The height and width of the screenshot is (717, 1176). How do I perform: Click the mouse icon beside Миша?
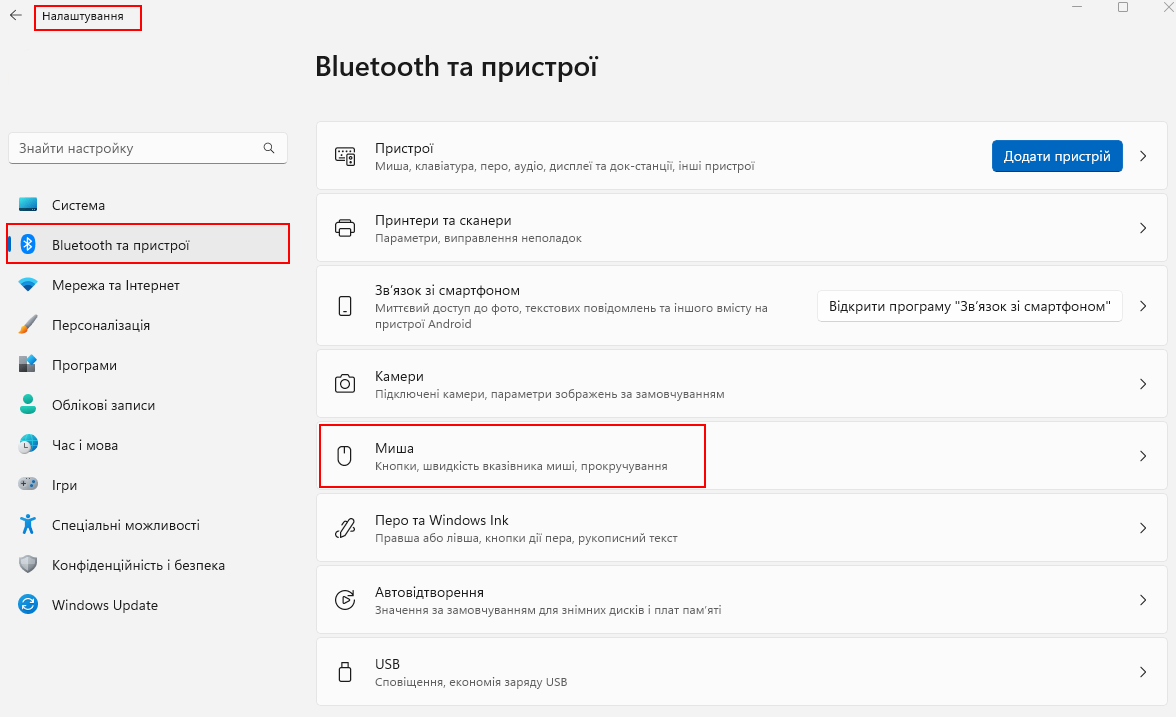[x=344, y=456]
